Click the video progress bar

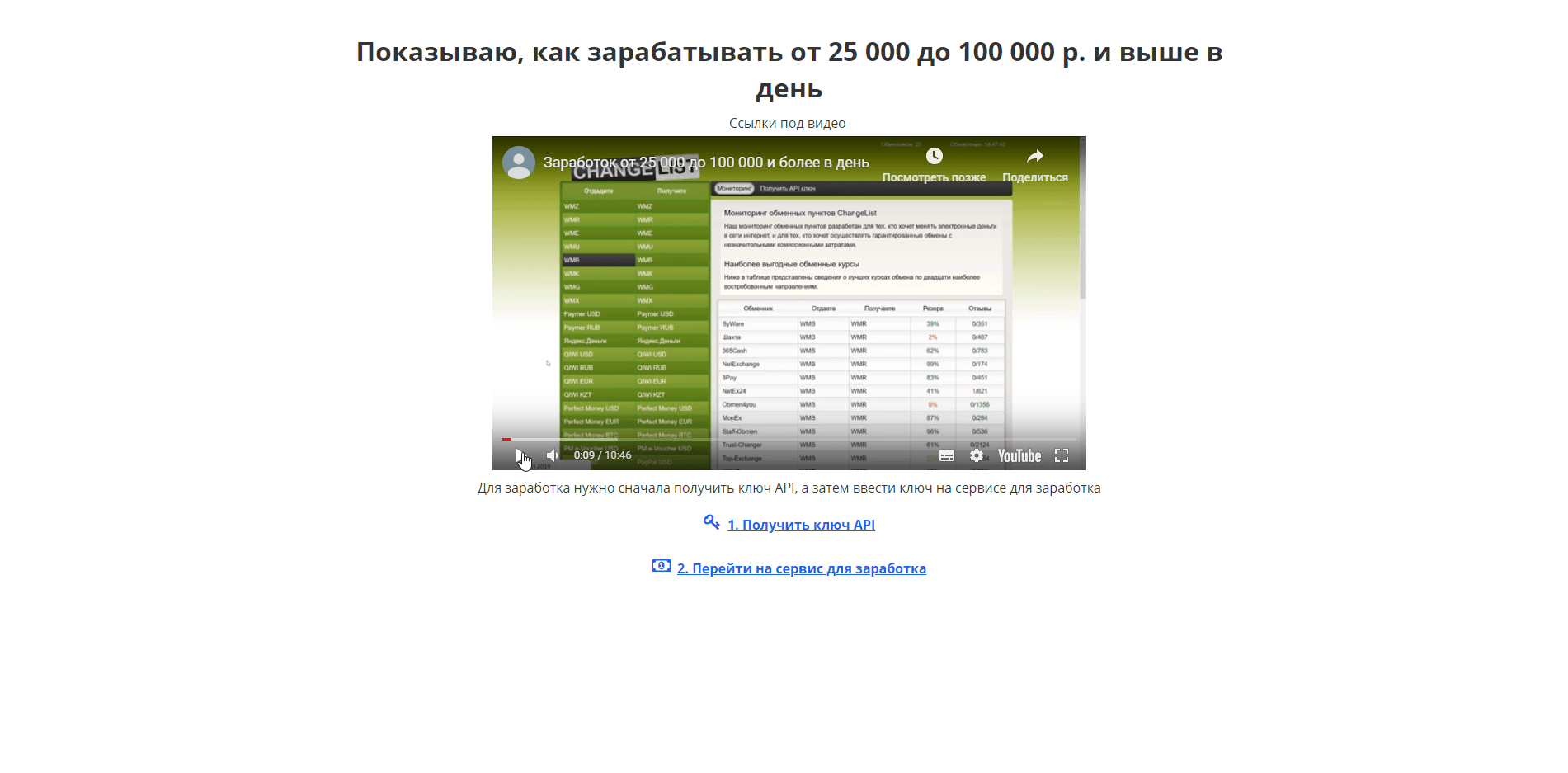(789, 439)
